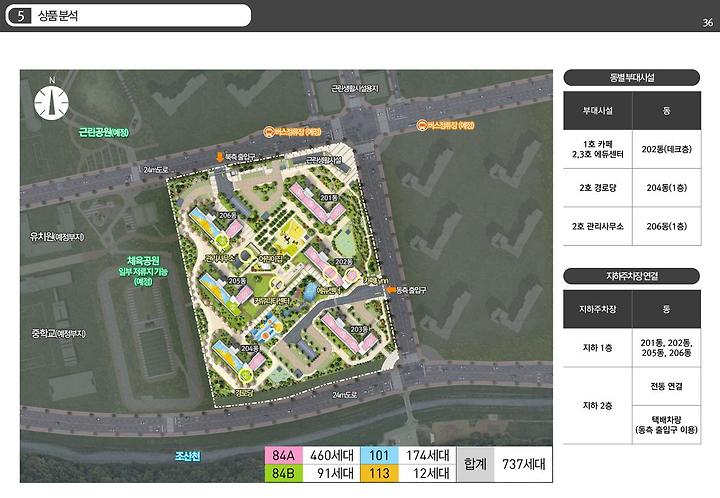Click the 24m도로 label on the northwest road

click(x=156, y=169)
